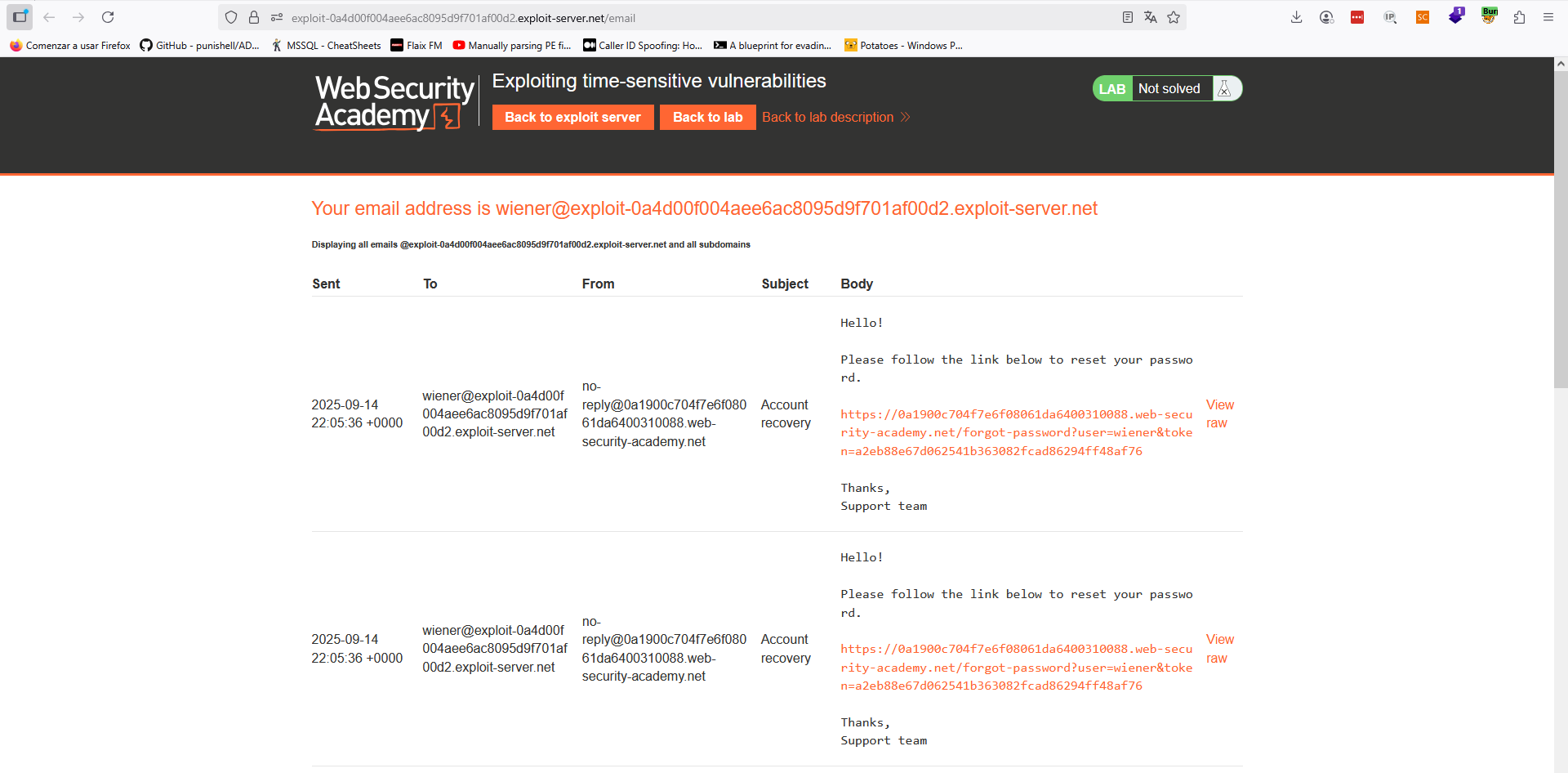Open the Firefox downloads panel
Viewport: 1568px width, 773px height.
[1296, 17]
